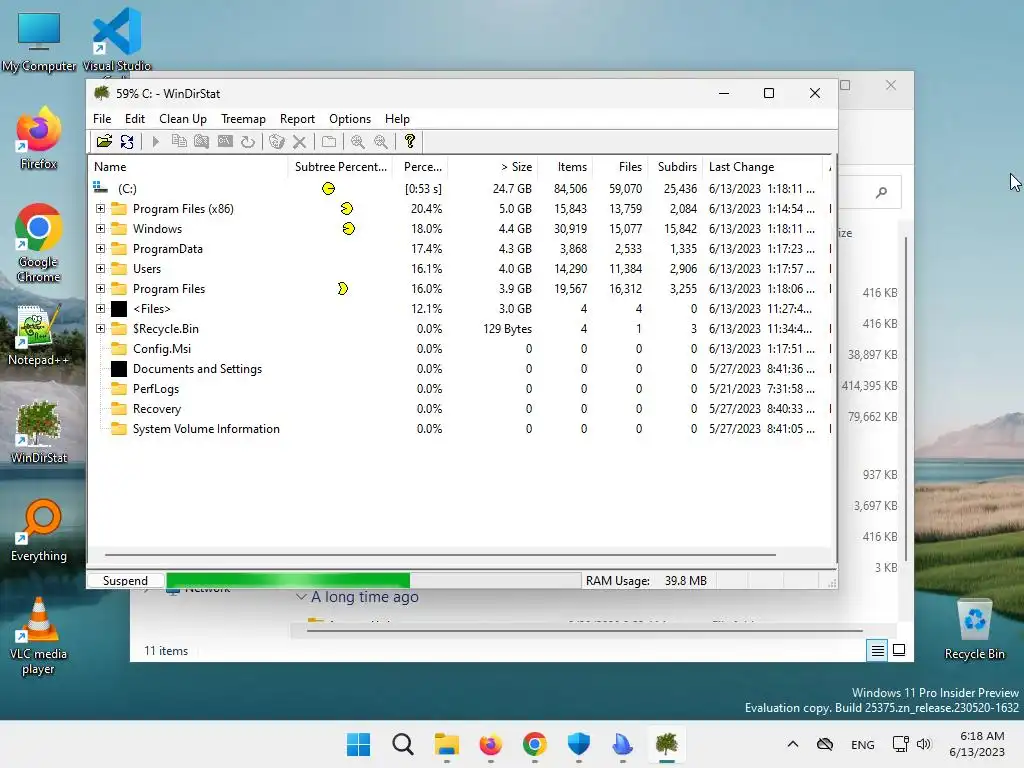
Task: Click the Delete to Recycle Bin toolbar icon
Action: [x=277, y=141]
